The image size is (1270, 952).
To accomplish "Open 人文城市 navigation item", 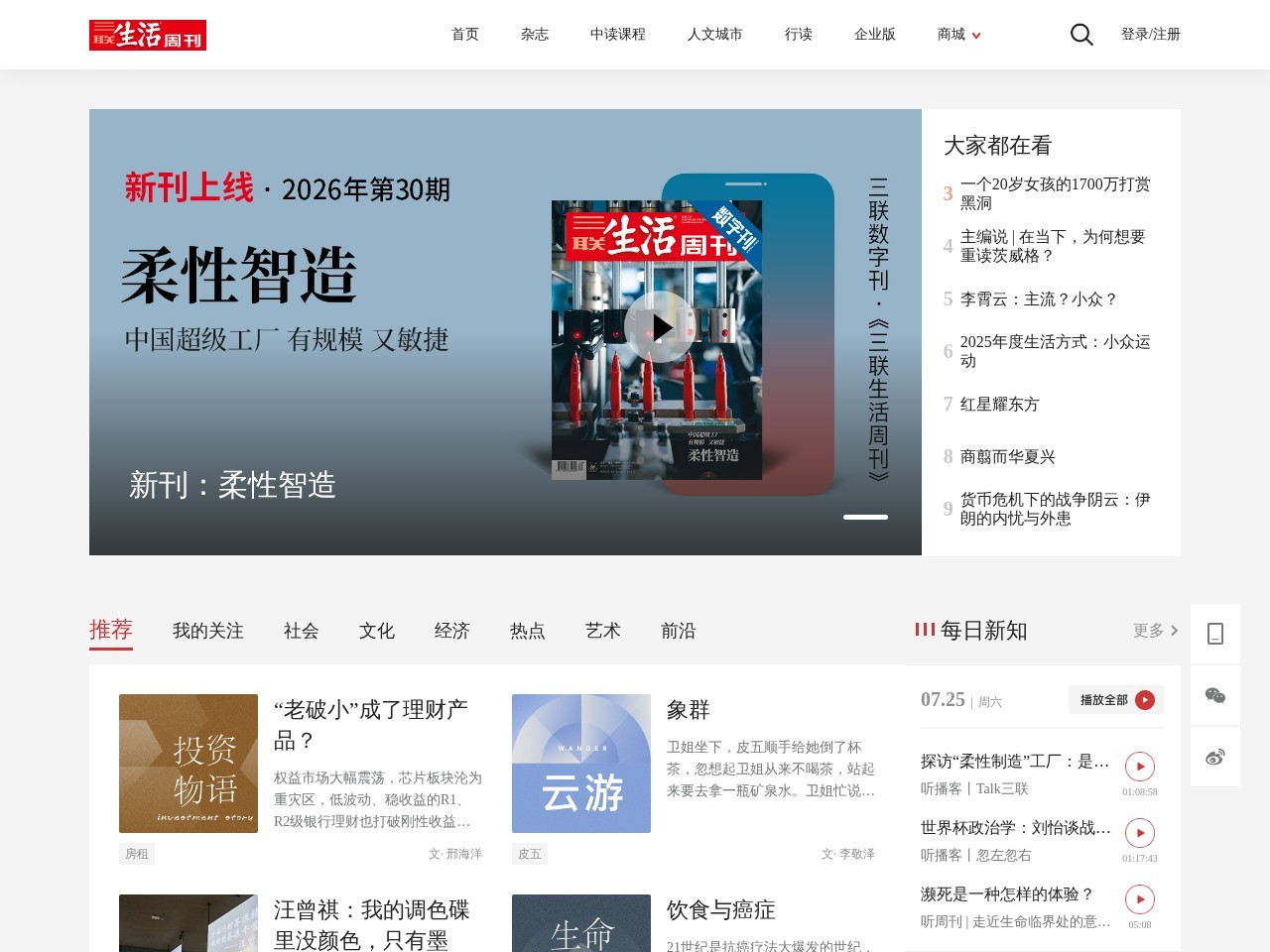I will point(715,35).
